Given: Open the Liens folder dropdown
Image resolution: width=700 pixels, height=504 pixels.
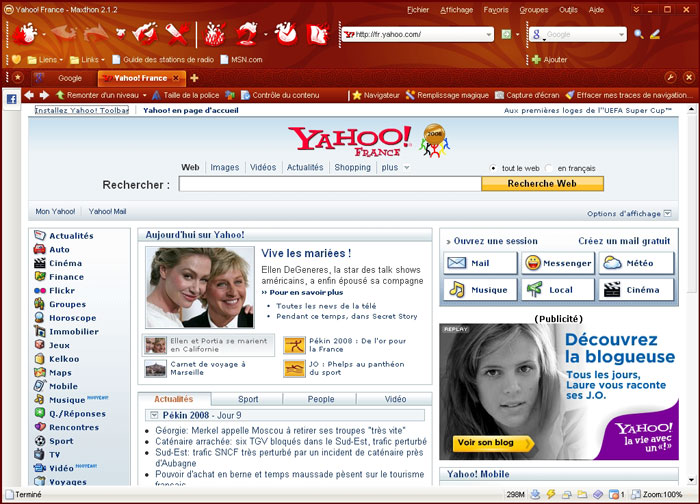Looking at the screenshot, I should [61, 60].
